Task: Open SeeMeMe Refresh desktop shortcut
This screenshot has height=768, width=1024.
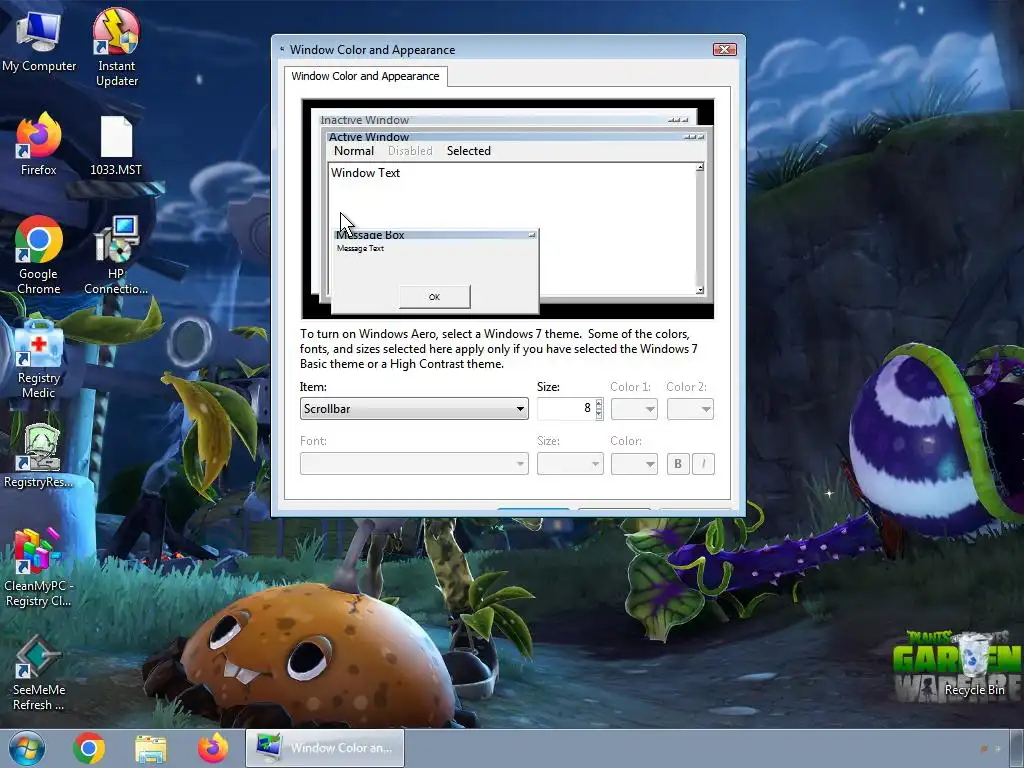Action: (x=39, y=673)
